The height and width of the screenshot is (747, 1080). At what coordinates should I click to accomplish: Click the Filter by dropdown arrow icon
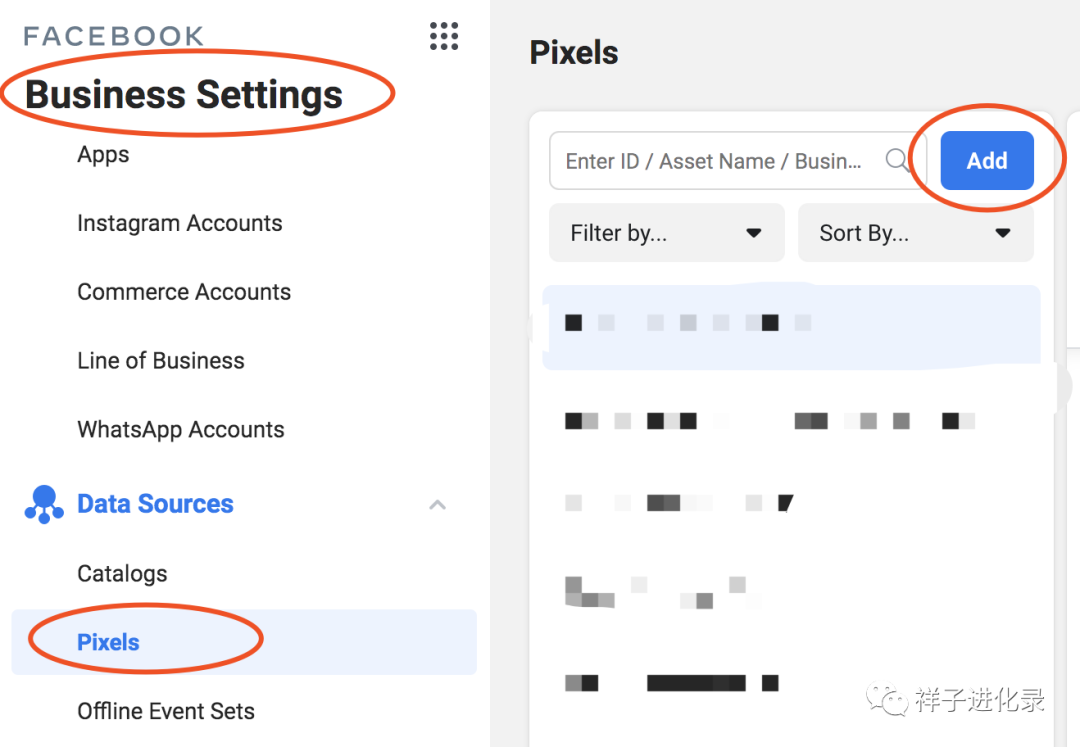753,232
